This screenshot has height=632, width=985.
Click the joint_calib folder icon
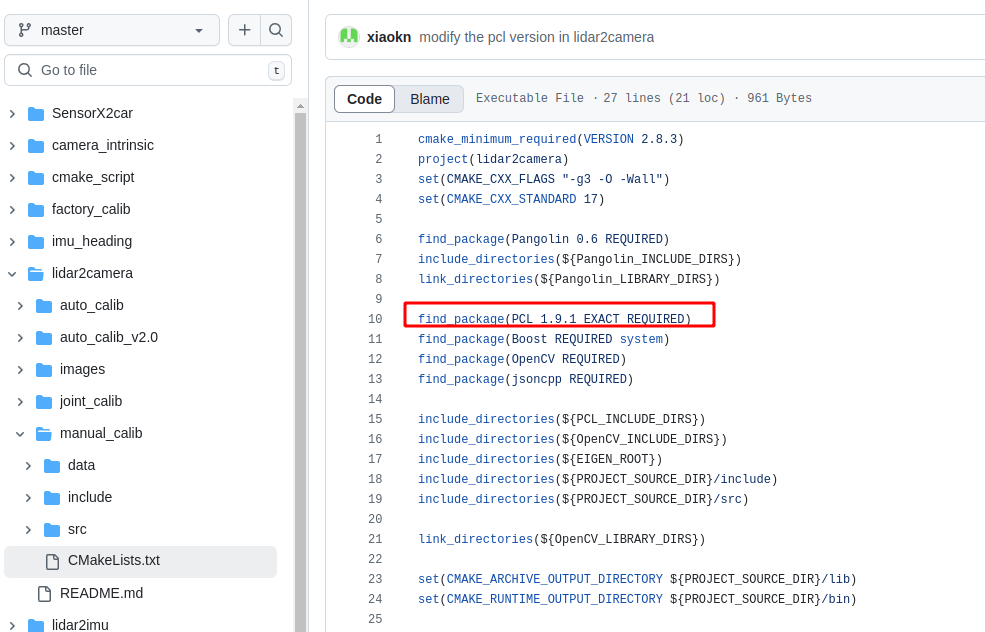[44, 402]
